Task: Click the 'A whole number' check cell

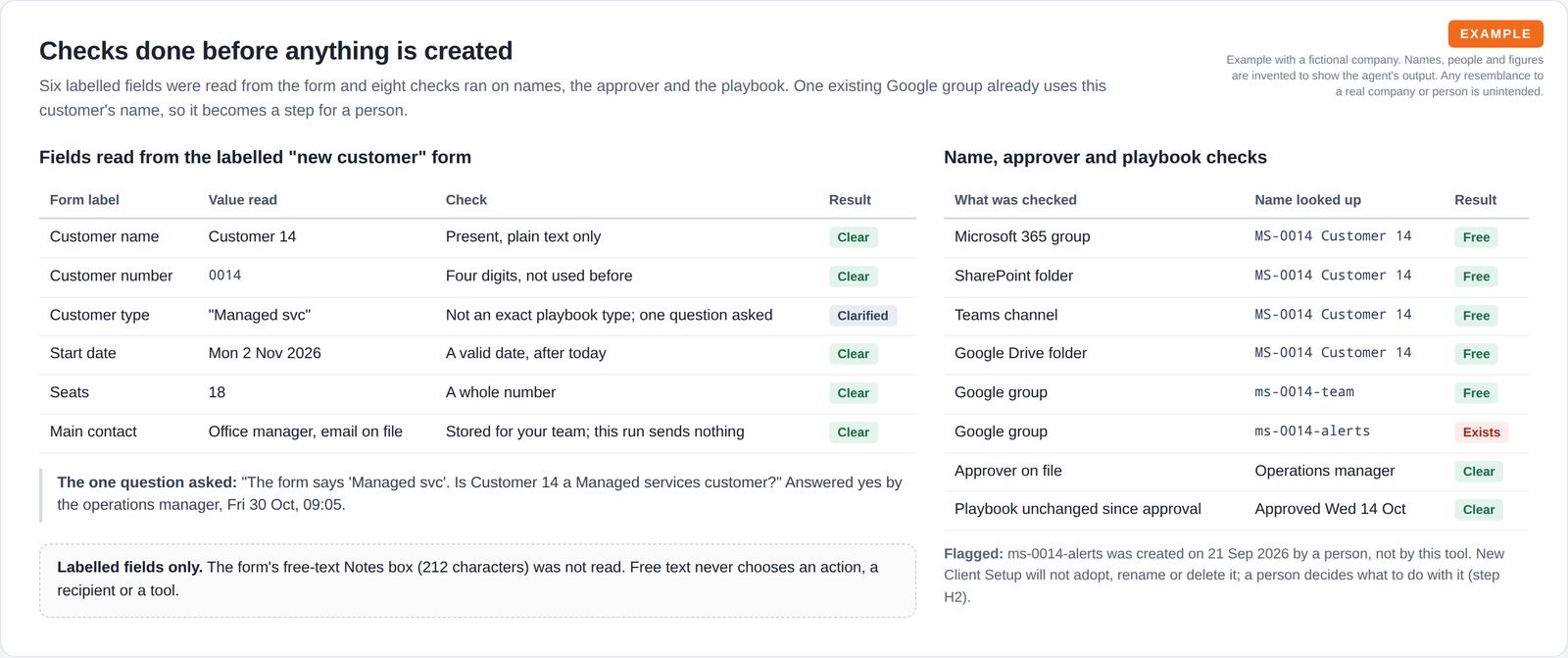Action: point(500,392)
